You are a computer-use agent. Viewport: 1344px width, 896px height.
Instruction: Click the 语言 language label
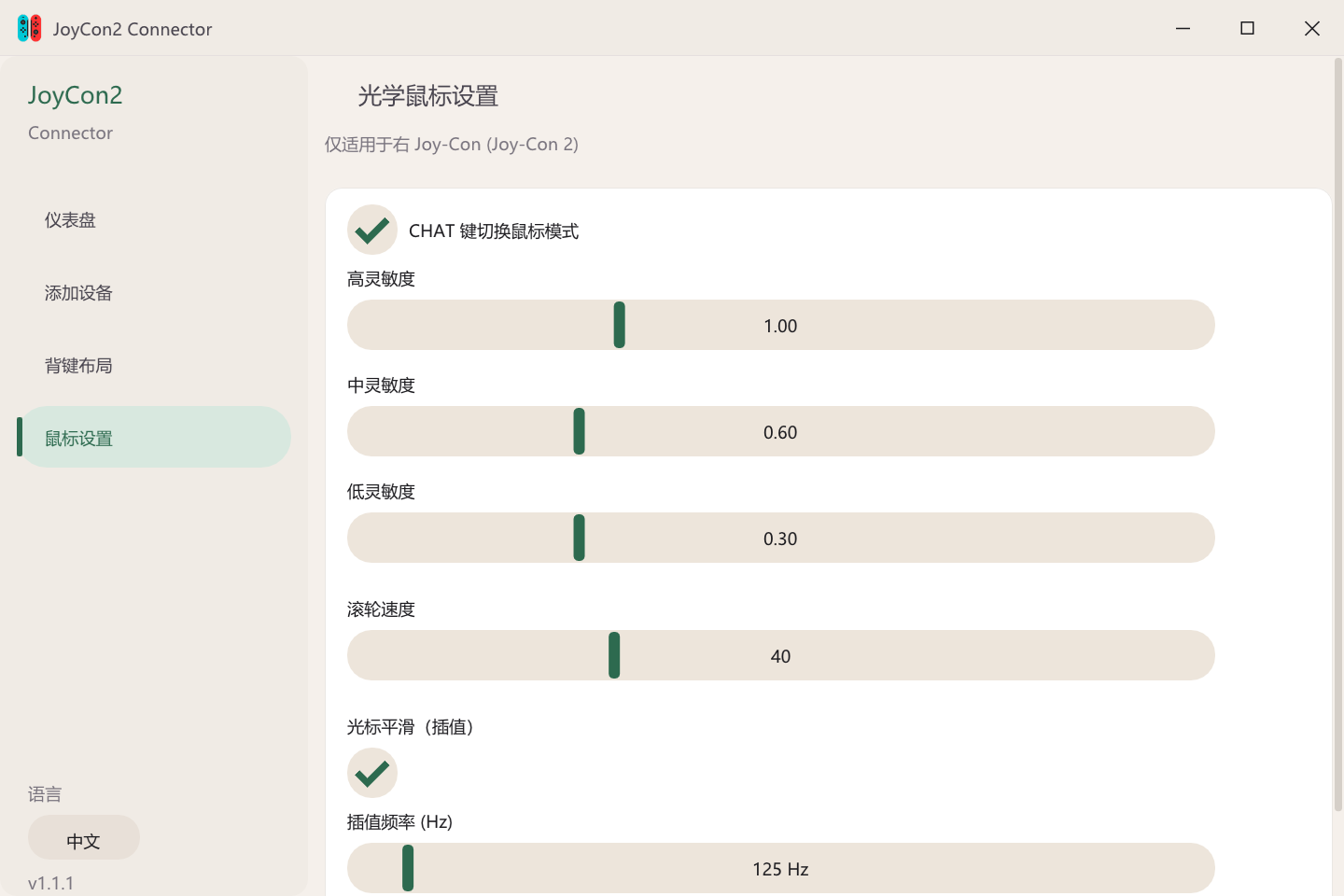point(45,794)
